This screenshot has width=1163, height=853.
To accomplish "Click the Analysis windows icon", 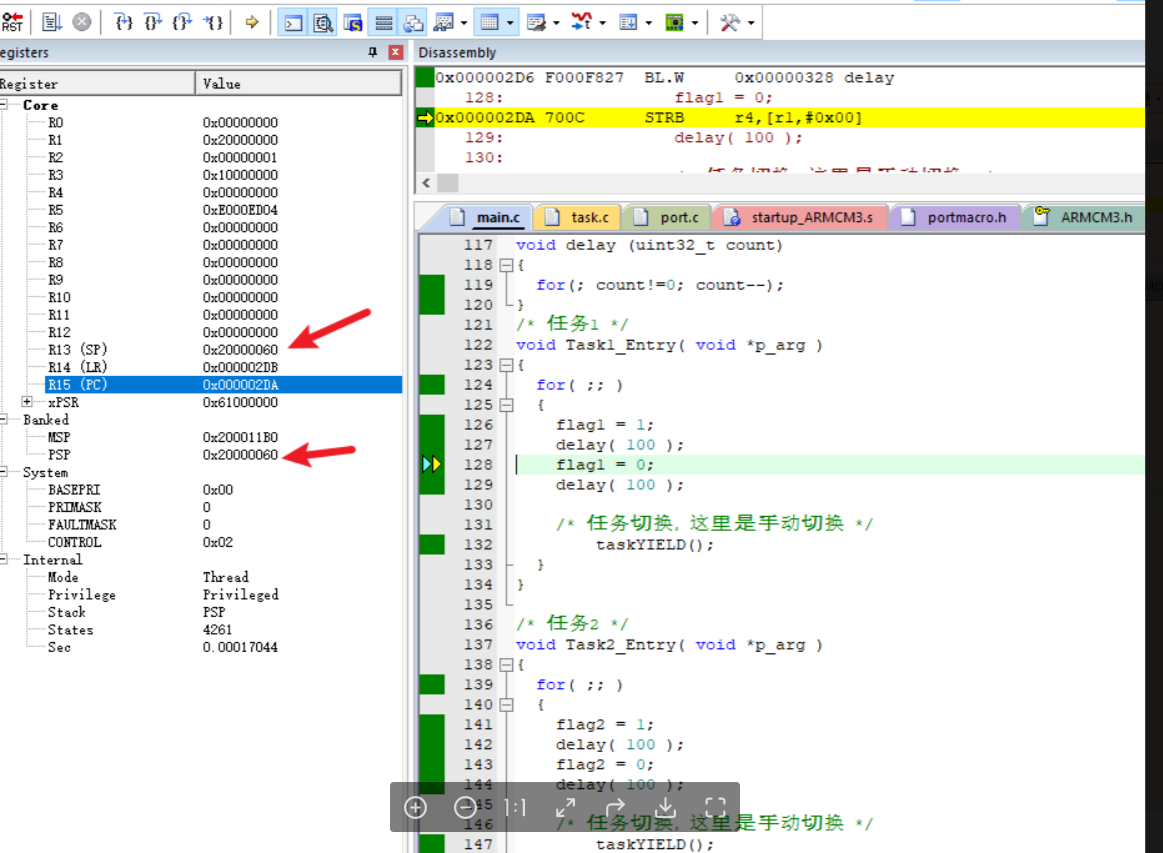I will (x=582, y=23).
